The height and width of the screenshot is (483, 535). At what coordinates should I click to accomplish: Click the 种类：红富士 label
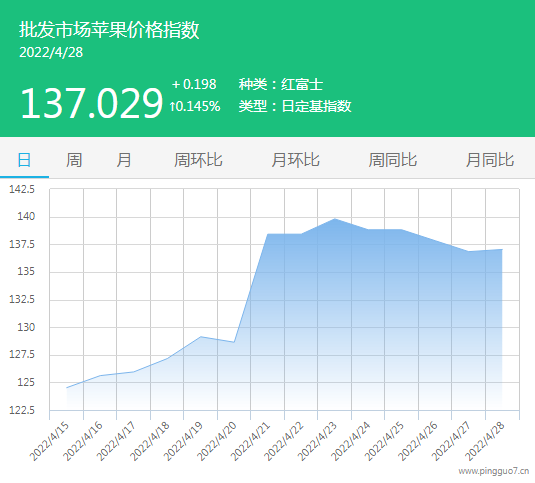(x=280, y=84)
